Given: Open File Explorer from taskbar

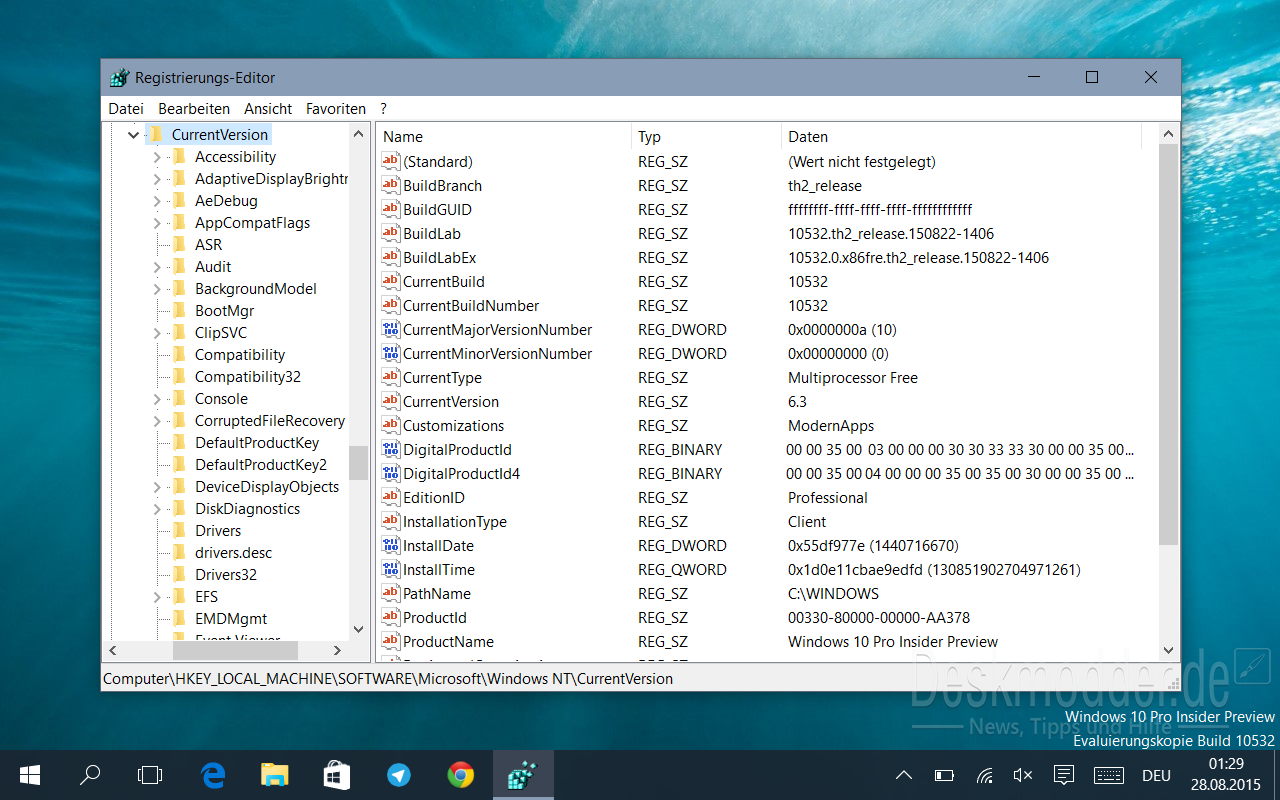Looking at the screenshot, I should pos(274,775).
